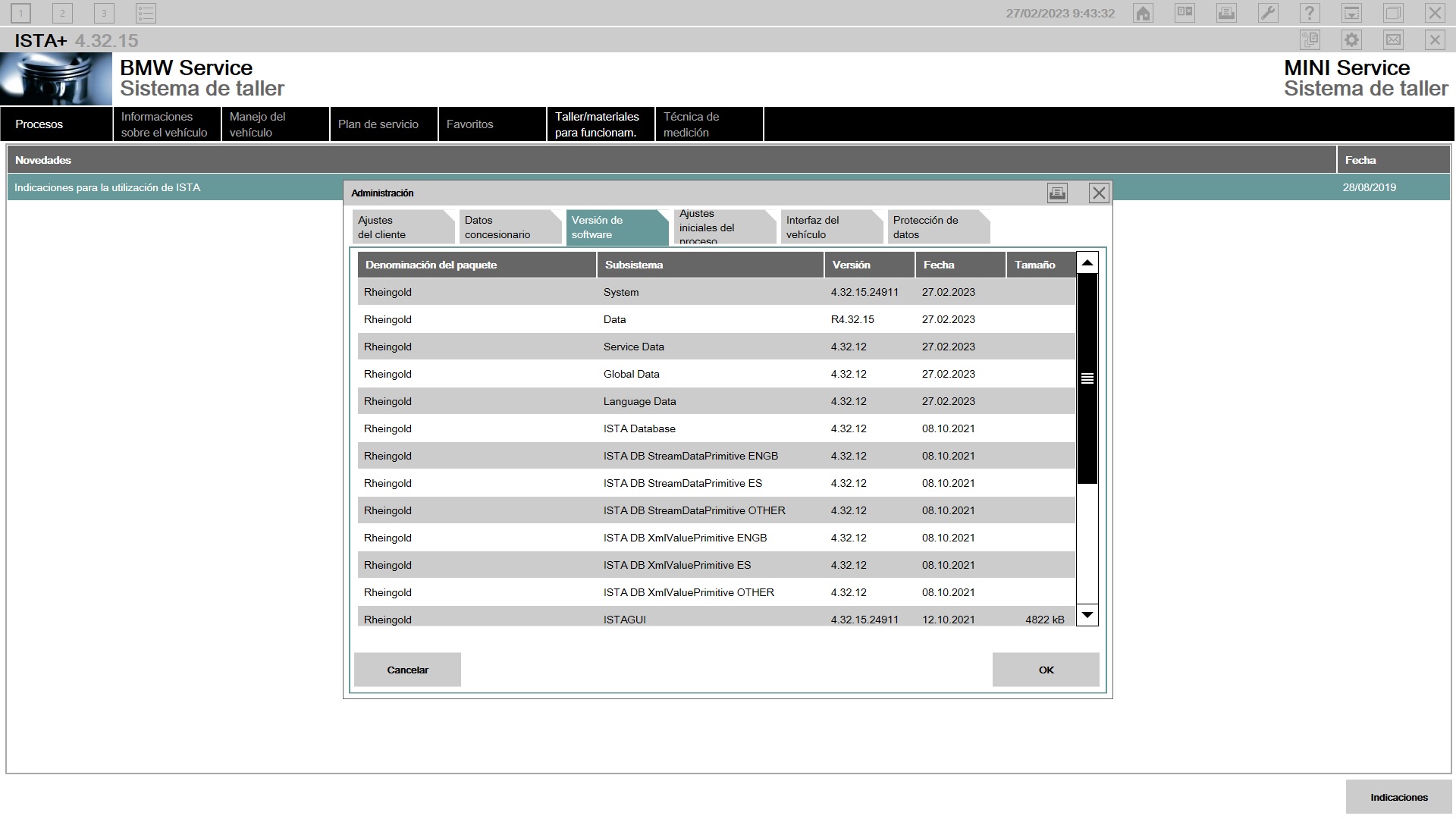Click the Tamaño column header
The width and height of the screenshot is (1456, 819).
pyautogui.click(x=1041, y=265)
